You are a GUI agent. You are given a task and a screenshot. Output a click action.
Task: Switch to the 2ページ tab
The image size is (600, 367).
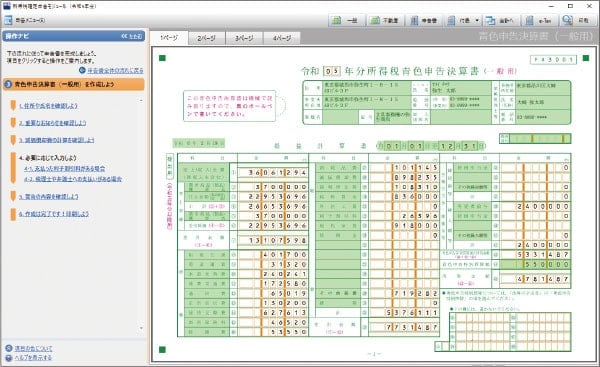point(206,38)
